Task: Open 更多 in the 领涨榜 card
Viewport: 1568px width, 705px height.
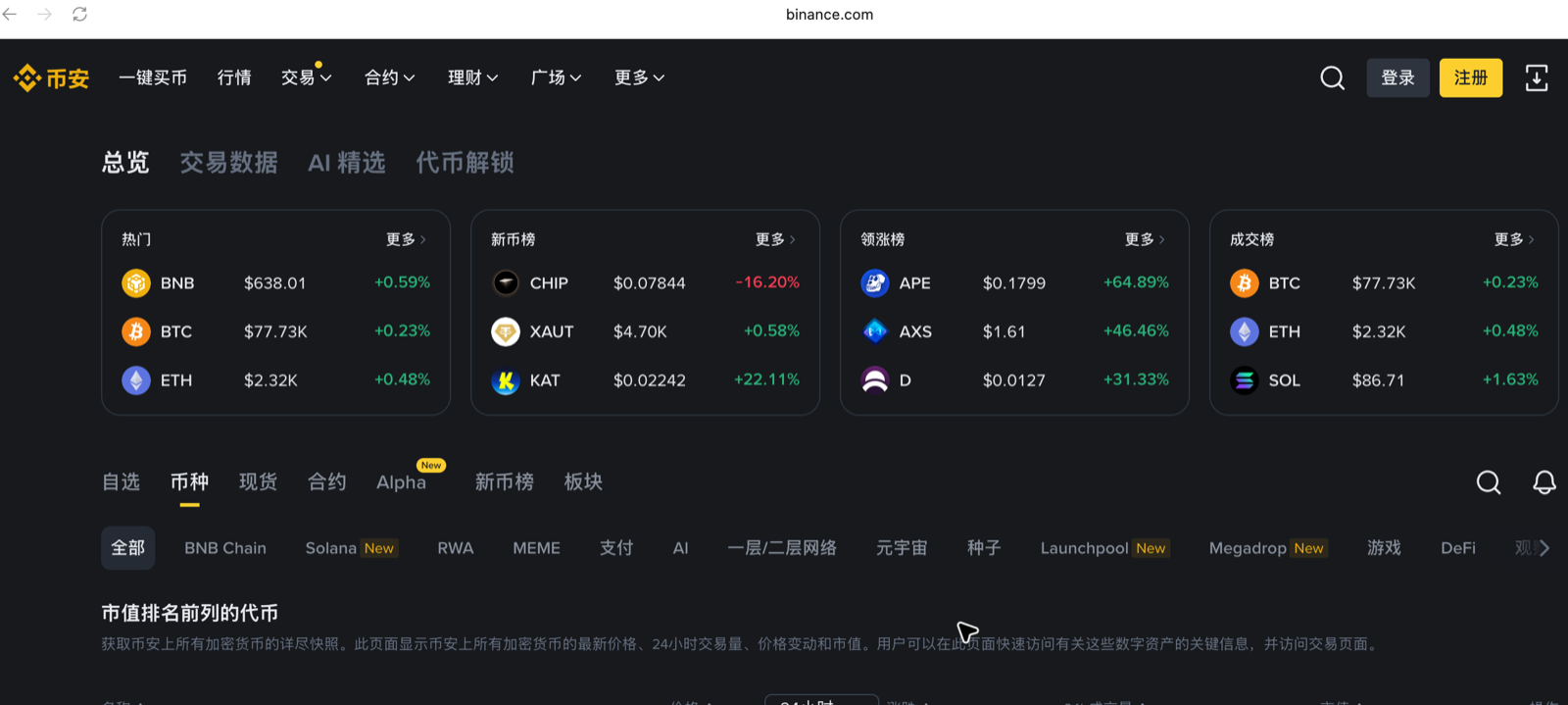Action: [1145, 239]
